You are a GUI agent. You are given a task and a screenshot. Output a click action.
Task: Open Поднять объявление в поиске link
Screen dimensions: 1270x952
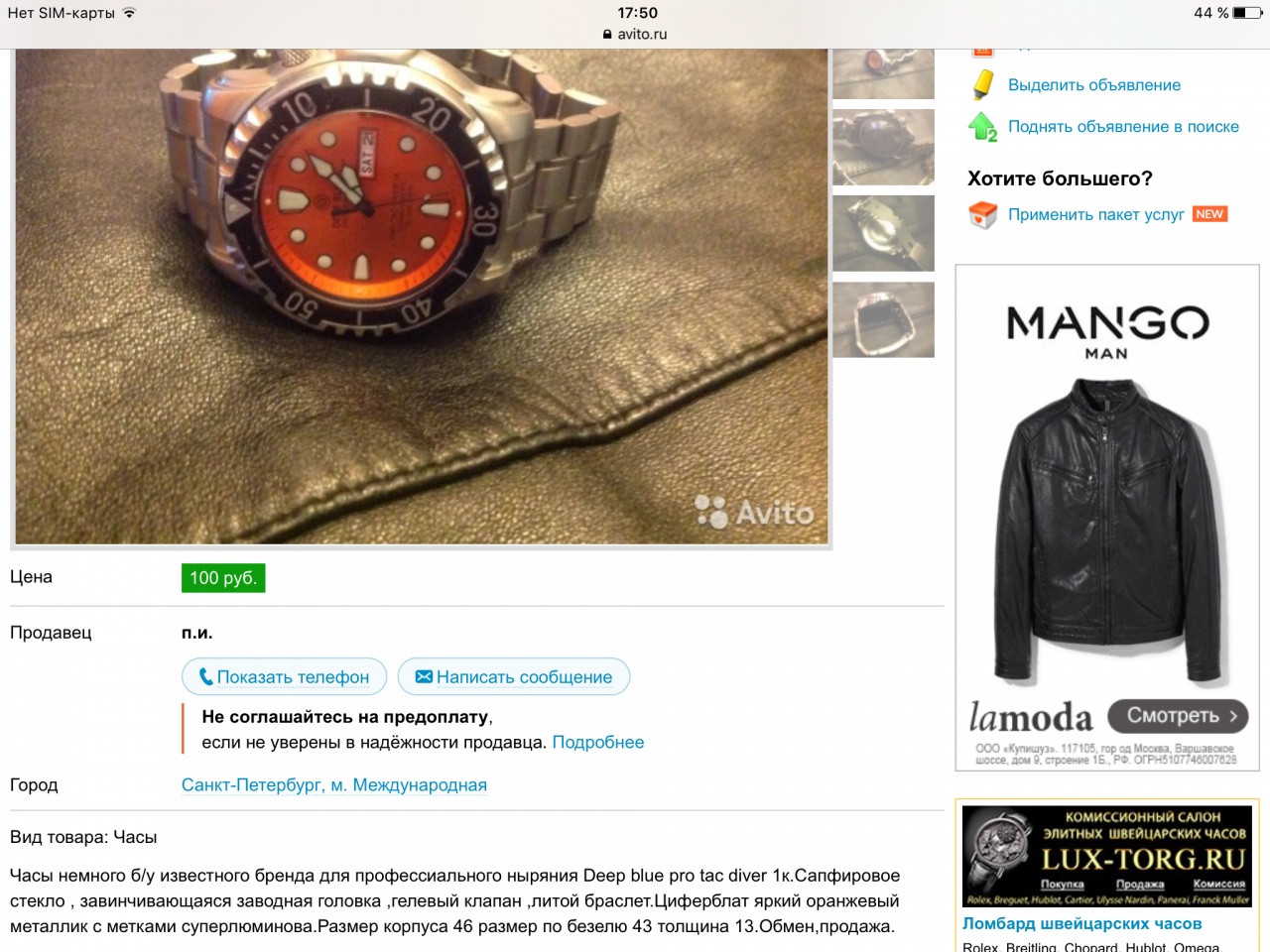[x=1123, y=127]
